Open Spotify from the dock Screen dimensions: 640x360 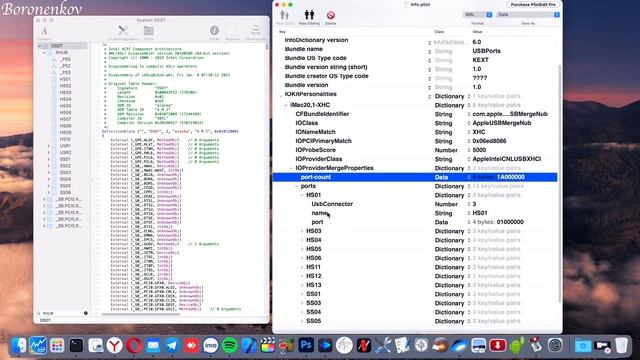click(230, 345)
